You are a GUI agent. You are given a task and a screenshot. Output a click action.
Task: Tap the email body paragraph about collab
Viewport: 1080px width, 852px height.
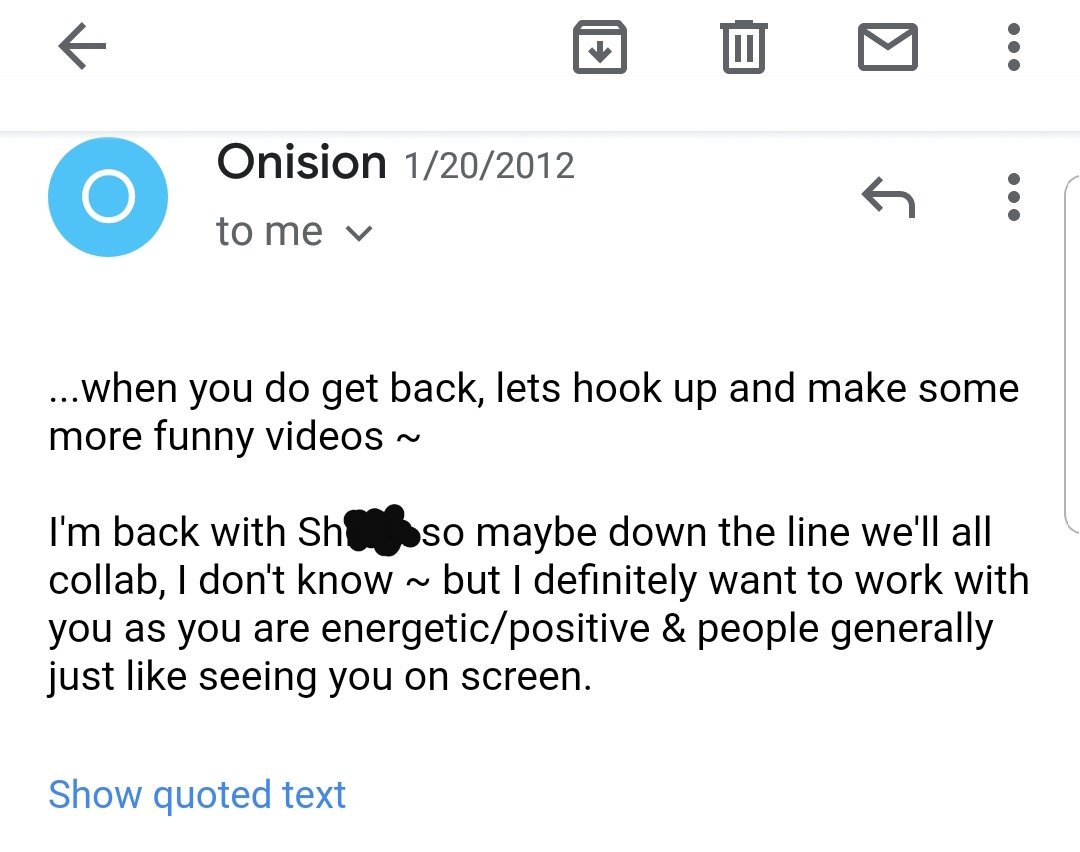(539, 603)
